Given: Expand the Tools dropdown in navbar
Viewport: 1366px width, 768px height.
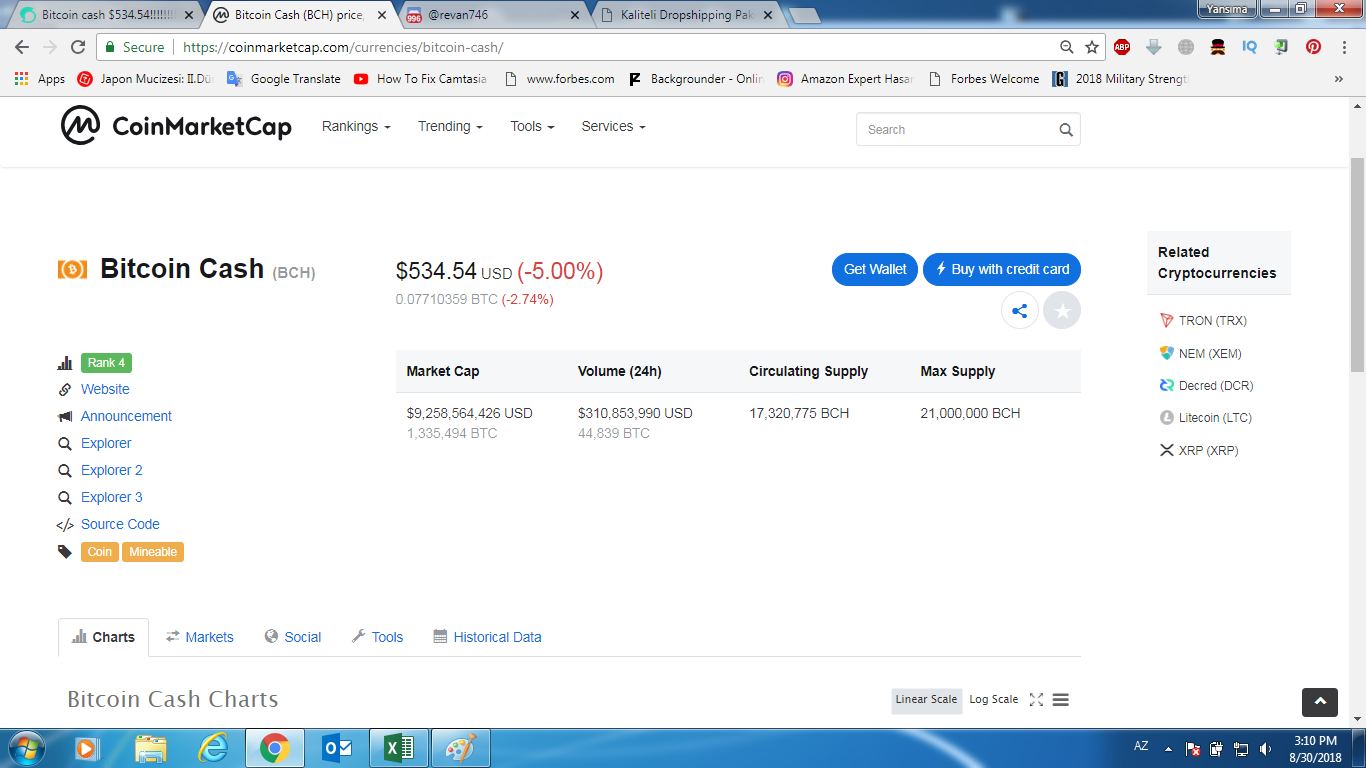Looking at the screenshot, I should point(531,126).
